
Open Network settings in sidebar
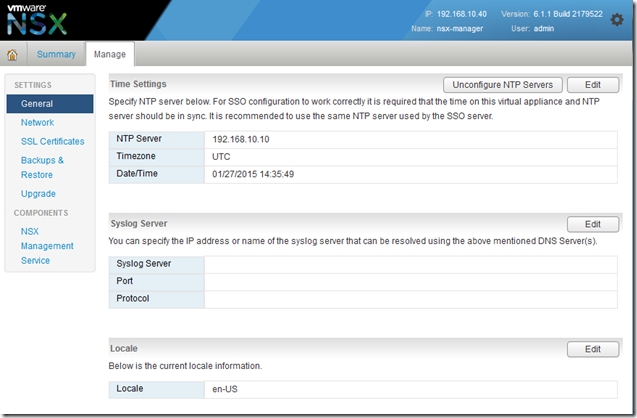coord(37,122)
